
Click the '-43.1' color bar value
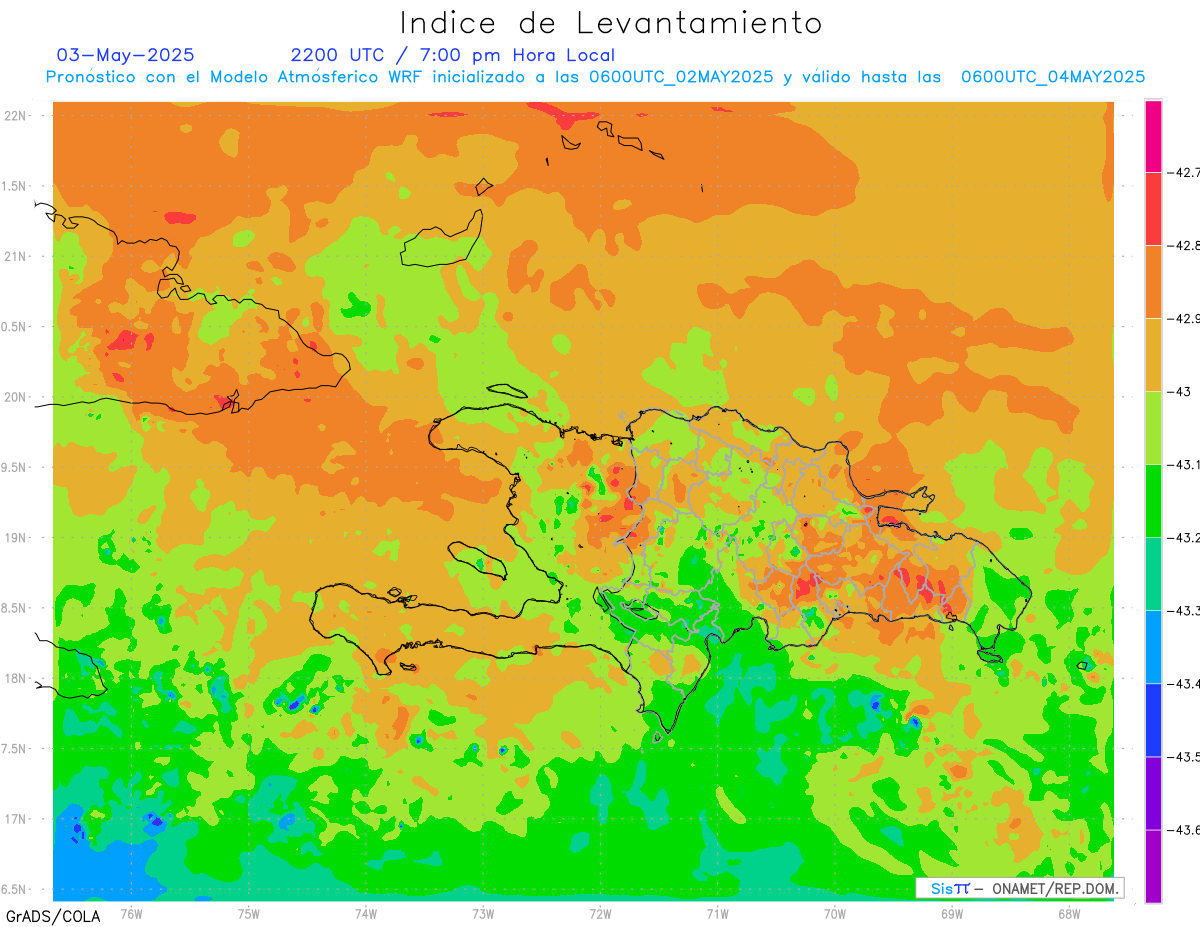(x=1185, y=465)
